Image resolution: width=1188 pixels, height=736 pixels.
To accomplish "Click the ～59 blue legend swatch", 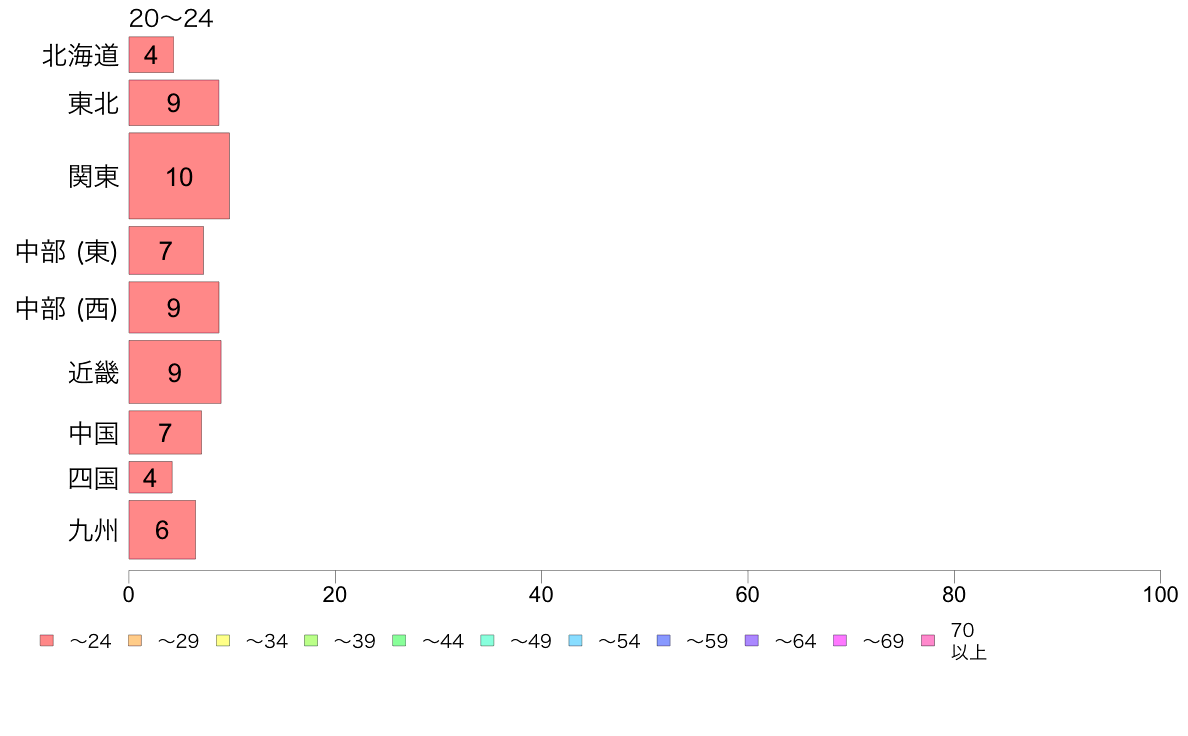I will (x=664, y=640).
